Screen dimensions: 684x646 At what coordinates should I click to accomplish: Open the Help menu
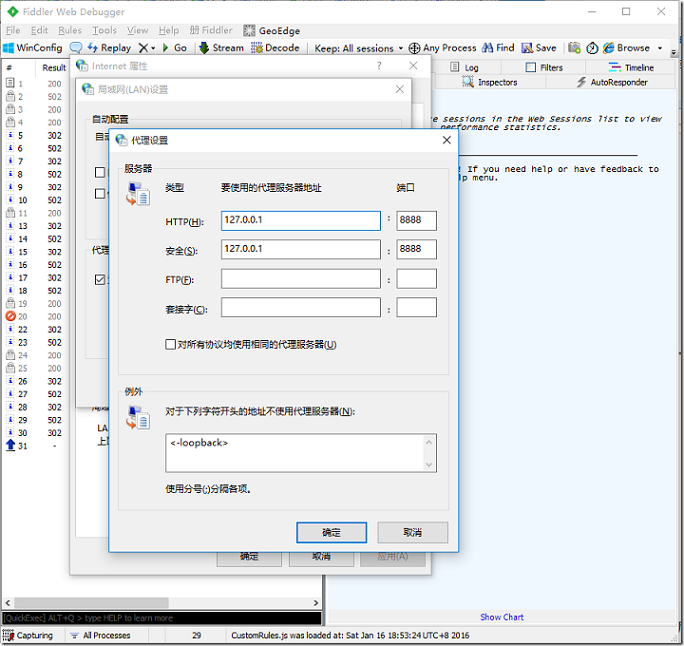coord(168,30)
